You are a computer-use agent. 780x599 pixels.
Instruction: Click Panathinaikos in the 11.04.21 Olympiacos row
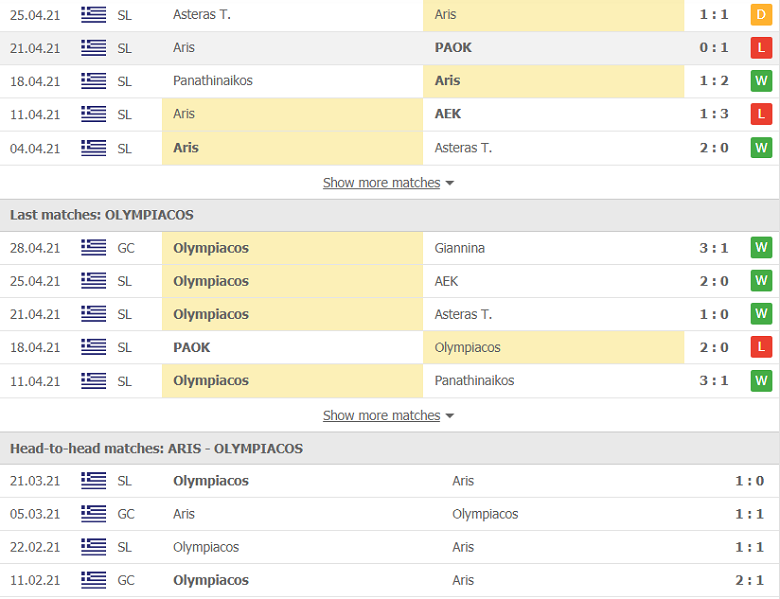475,381
